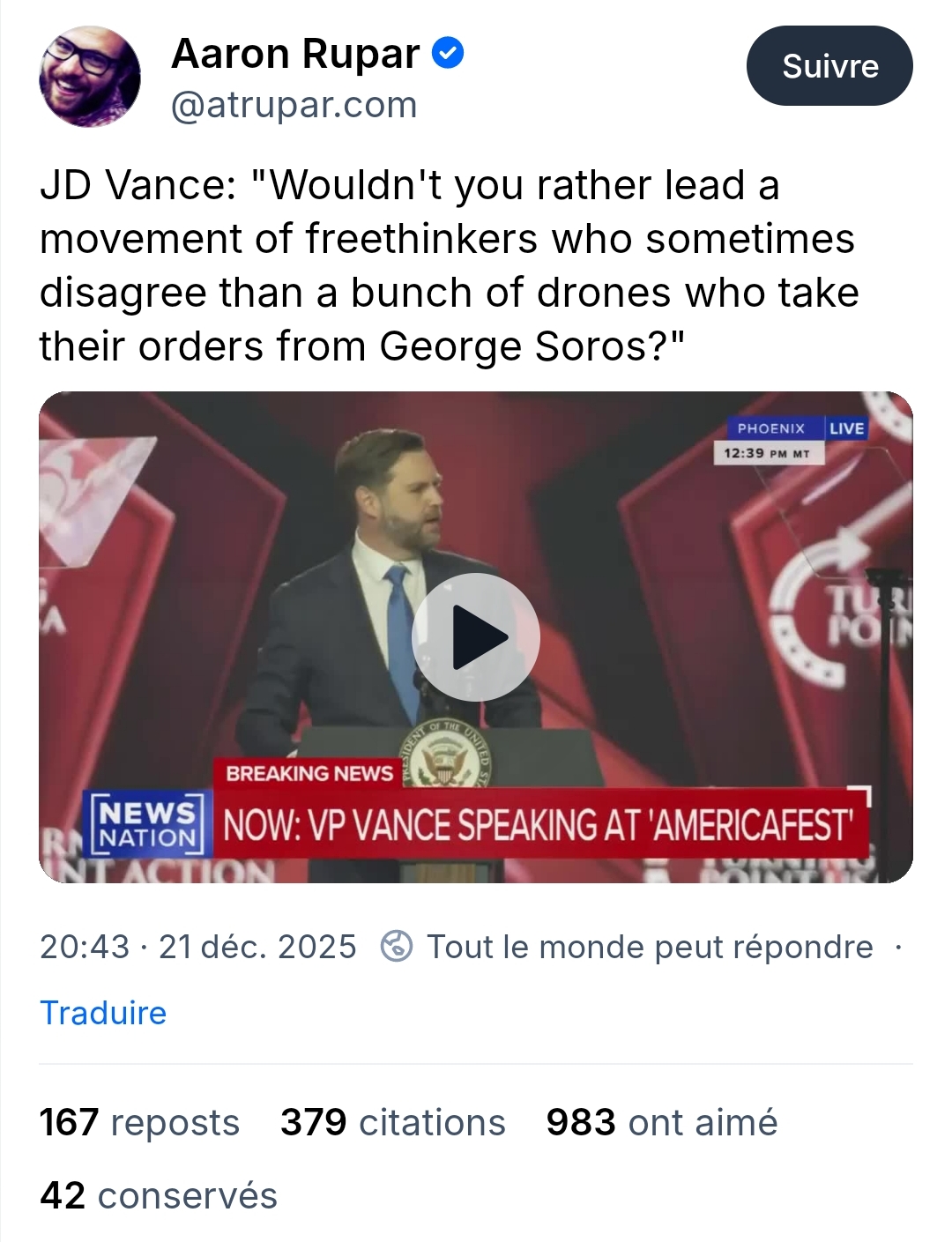Play the JD Vance video
The width and height of the screenshot is (952, 1242).
click(x=476, y=636)
